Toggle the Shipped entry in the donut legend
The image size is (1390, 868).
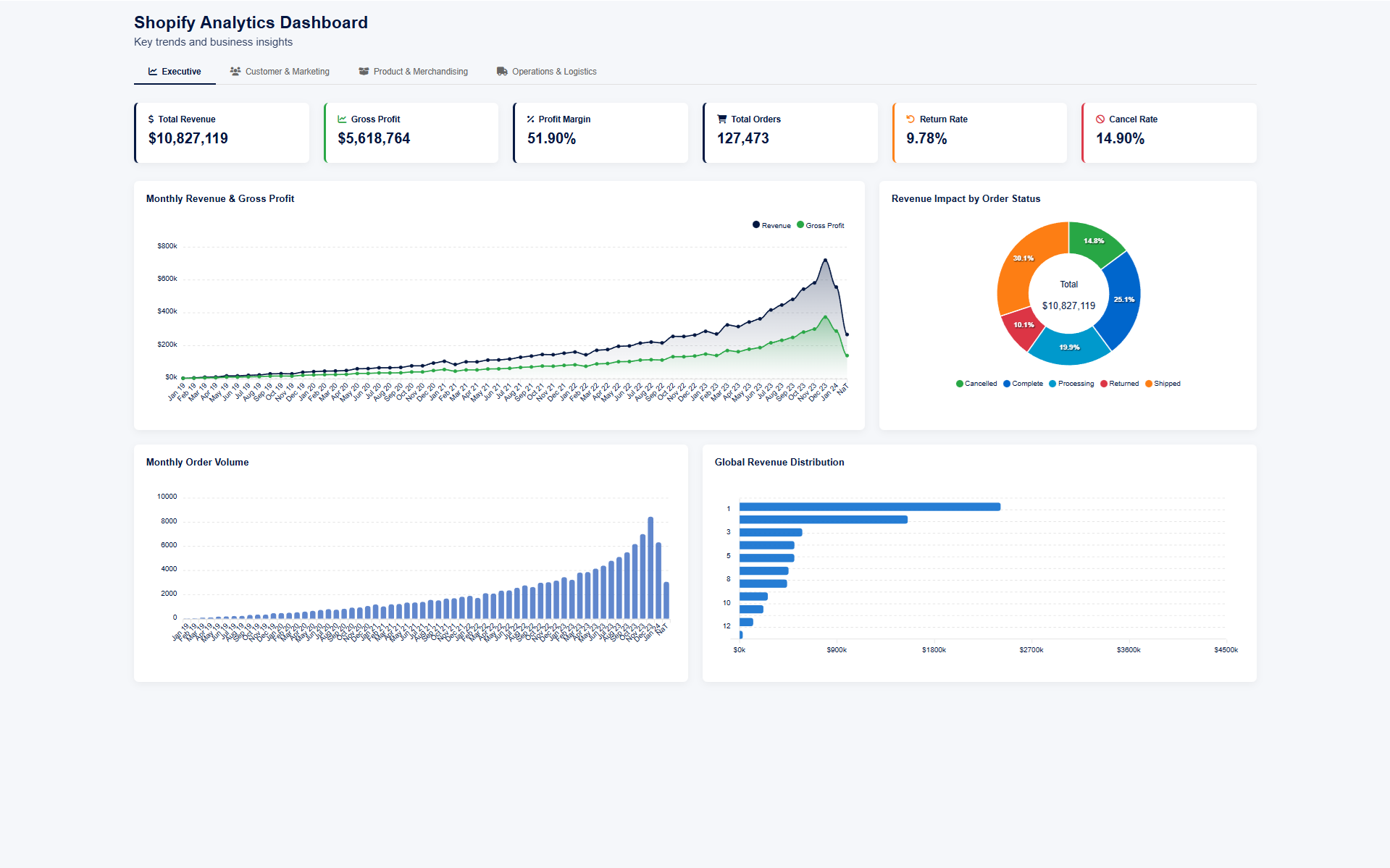click(1163, 383)
